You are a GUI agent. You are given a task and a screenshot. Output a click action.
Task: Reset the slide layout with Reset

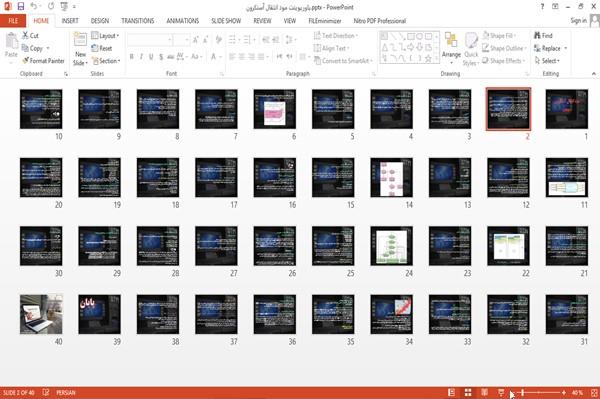click(x=102, y=48)
